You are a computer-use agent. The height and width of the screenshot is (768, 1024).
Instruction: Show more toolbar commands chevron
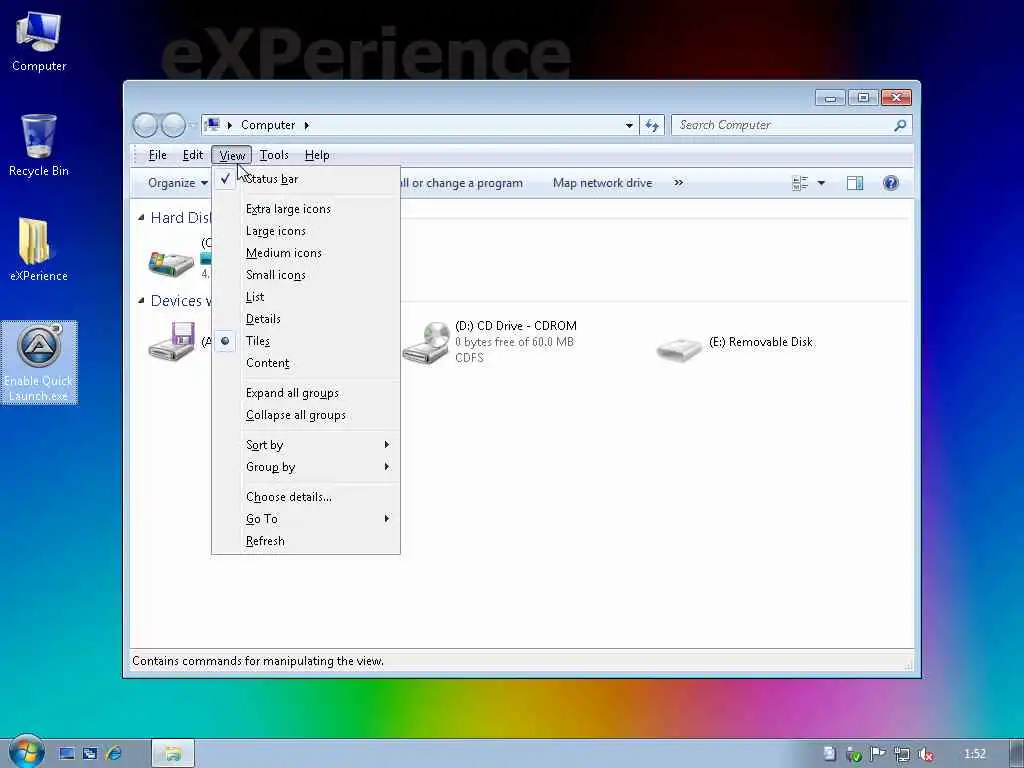[x=679, y=183]
